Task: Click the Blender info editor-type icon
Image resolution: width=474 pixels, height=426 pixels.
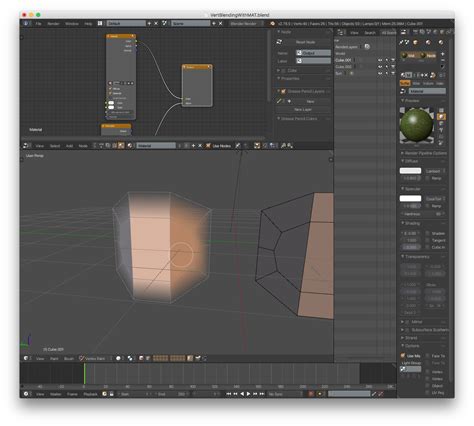Action: 26,23
